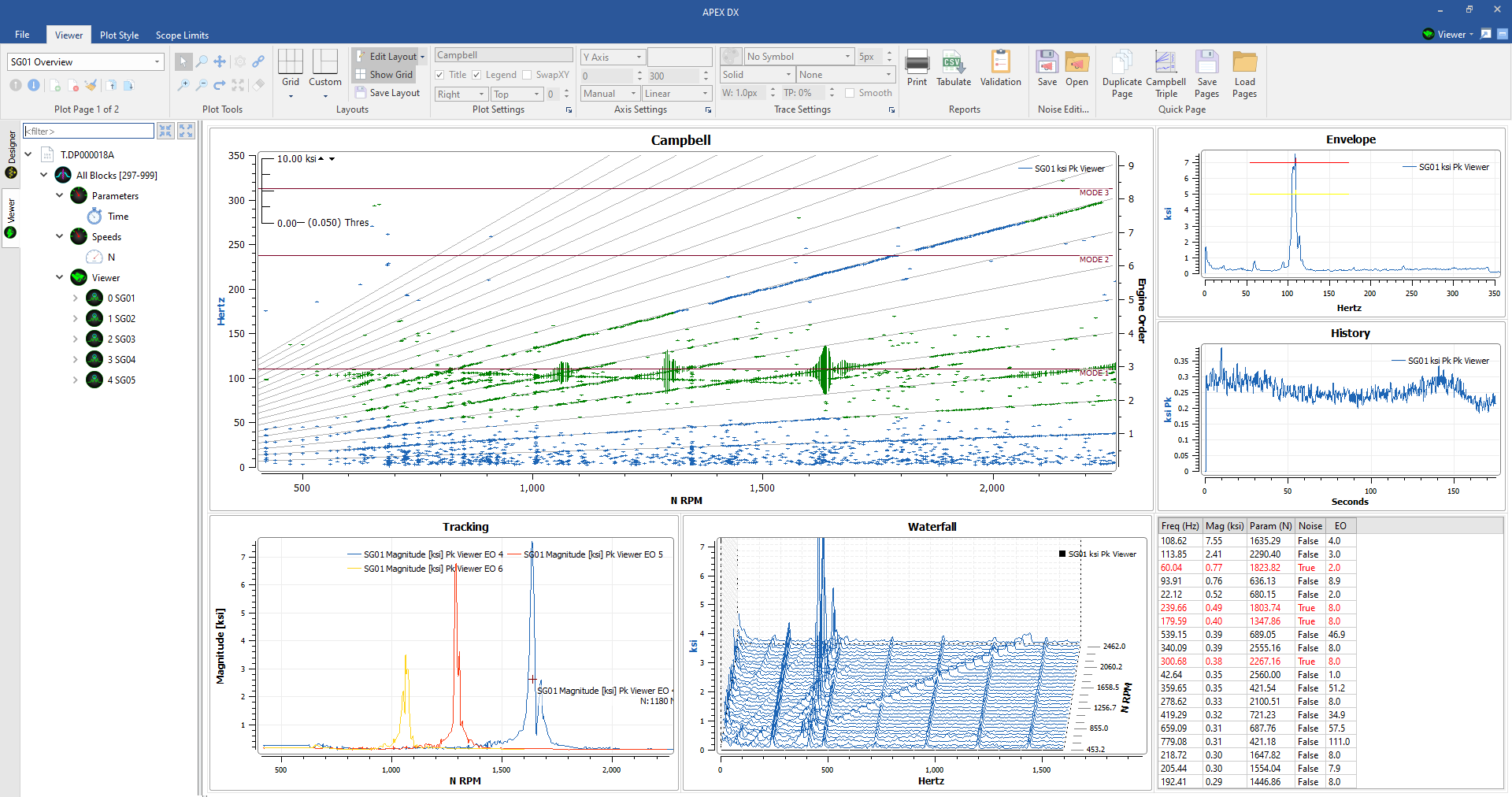Open the Designer side tab
The width and height of the screenshot is (1512, 797).
click(x=11, y=154)
